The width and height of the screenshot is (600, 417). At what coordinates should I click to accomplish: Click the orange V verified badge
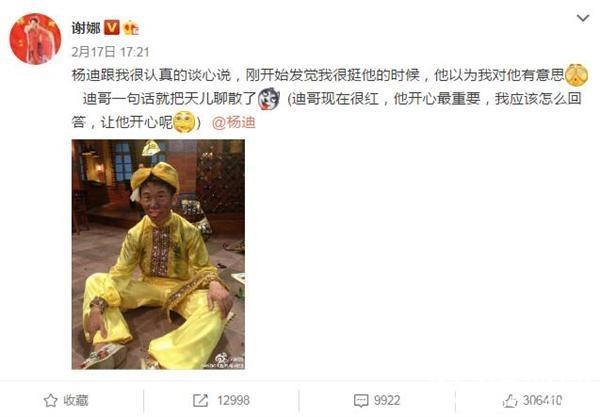112,28
